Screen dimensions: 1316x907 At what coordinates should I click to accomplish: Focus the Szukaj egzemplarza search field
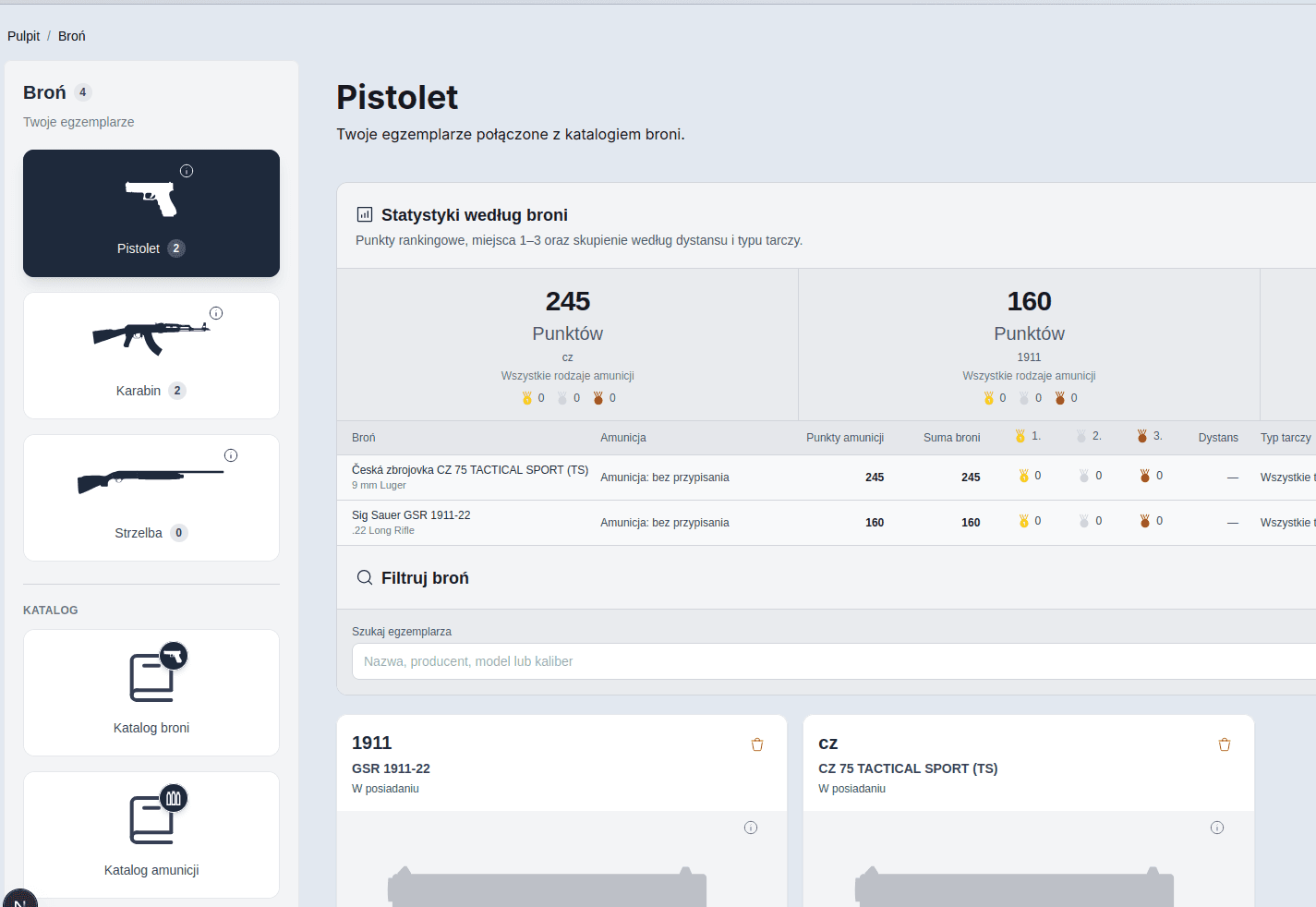[834, 661]
